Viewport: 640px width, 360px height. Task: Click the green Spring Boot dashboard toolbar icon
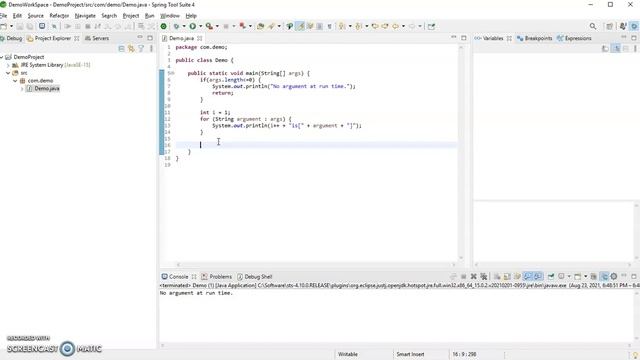164,27
